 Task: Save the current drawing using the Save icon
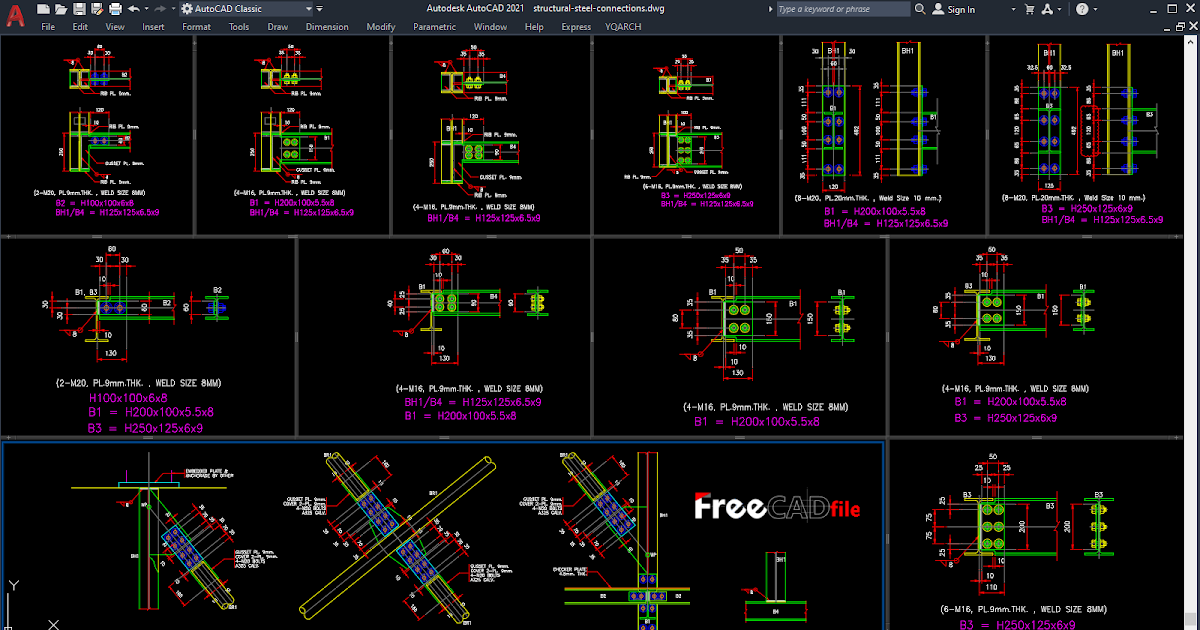79,9
